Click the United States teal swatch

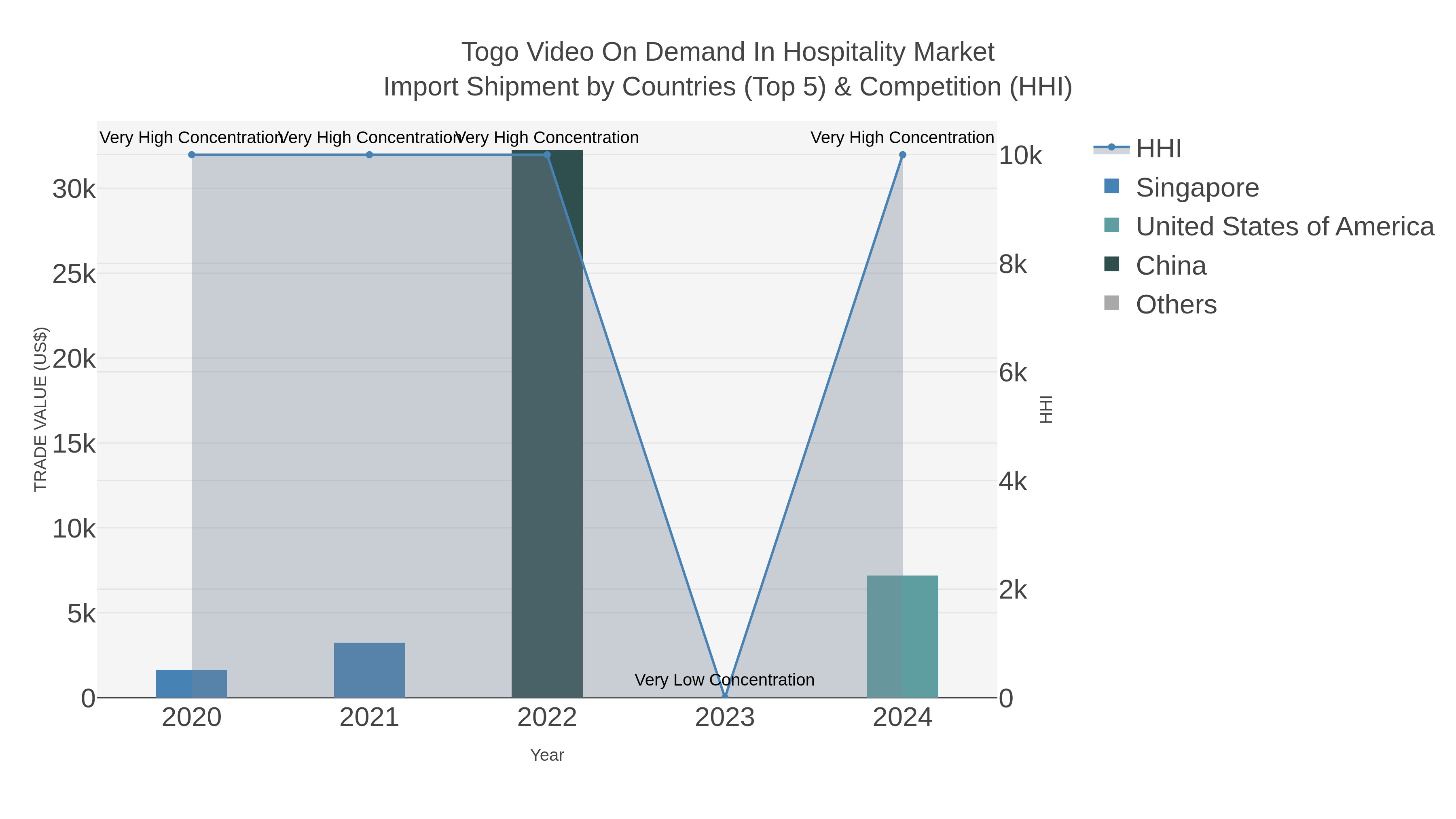coord(1111,225)
